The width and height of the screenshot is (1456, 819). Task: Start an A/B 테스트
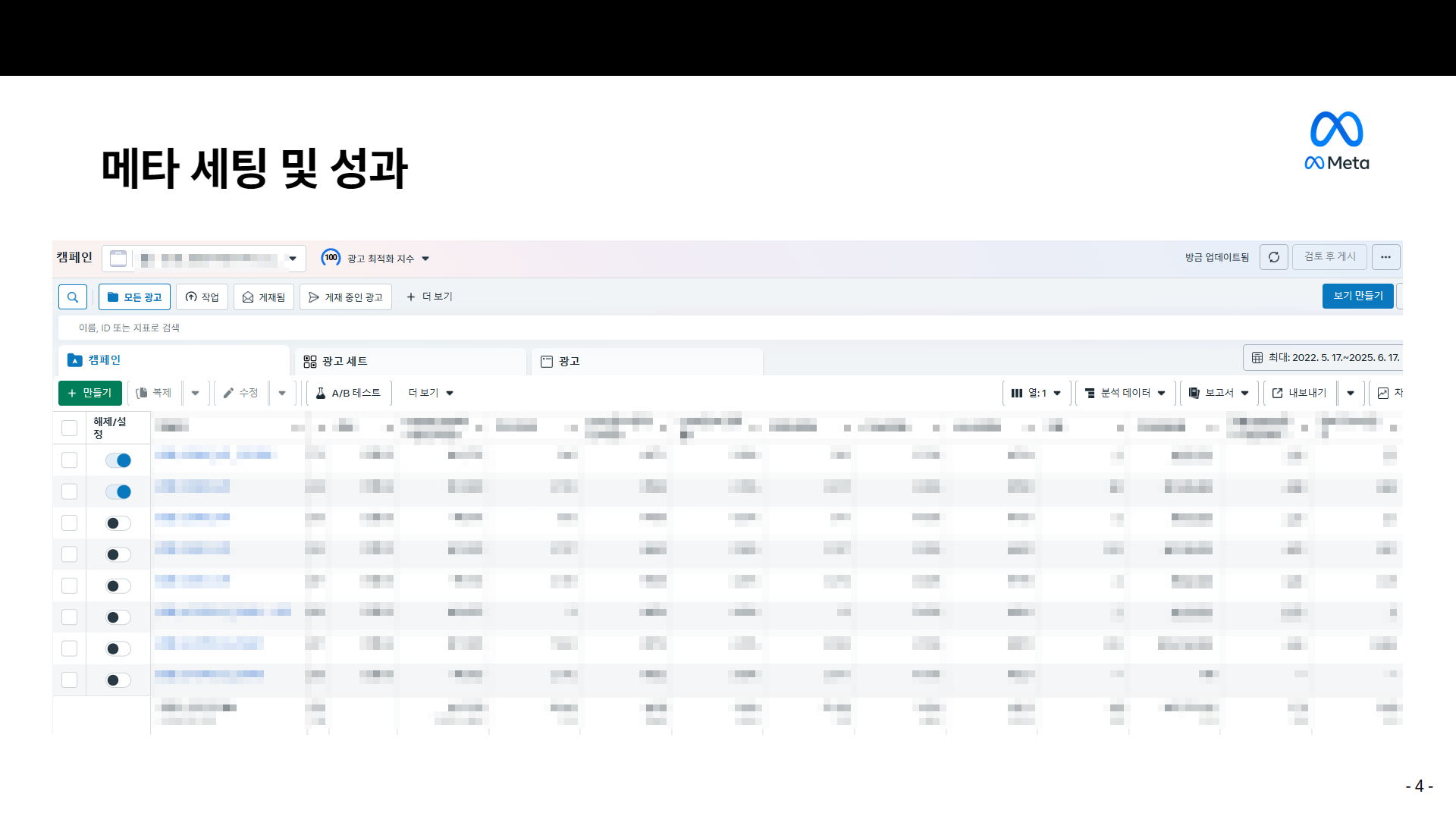click(x=349, y=393)
